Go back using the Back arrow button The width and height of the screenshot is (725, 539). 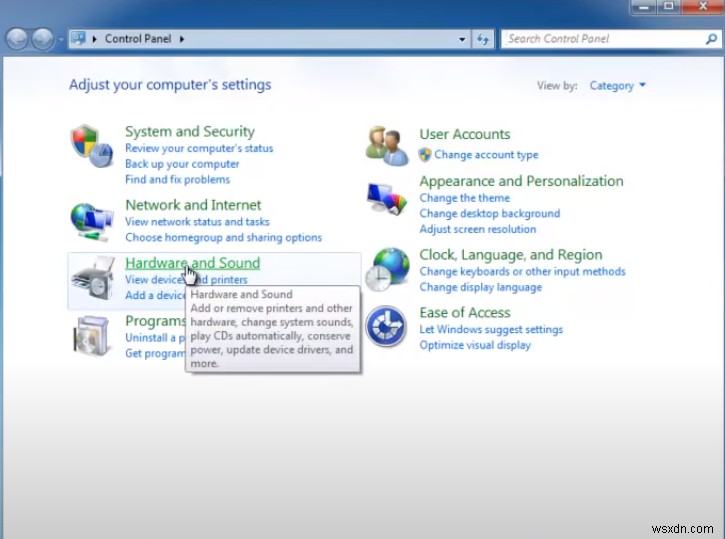pos(18,39)
